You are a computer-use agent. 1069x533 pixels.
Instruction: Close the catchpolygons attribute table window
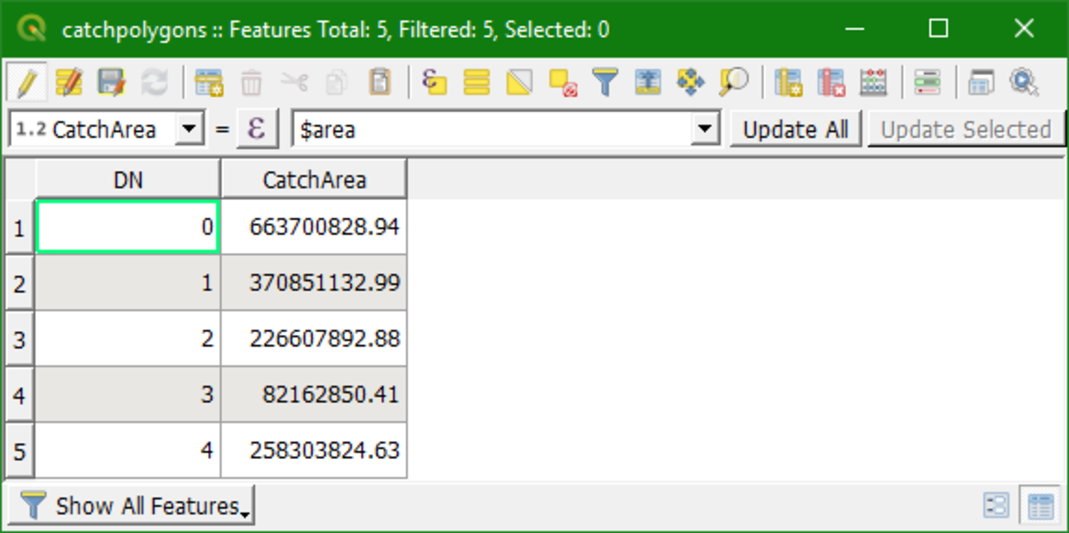coord(1024,29)
